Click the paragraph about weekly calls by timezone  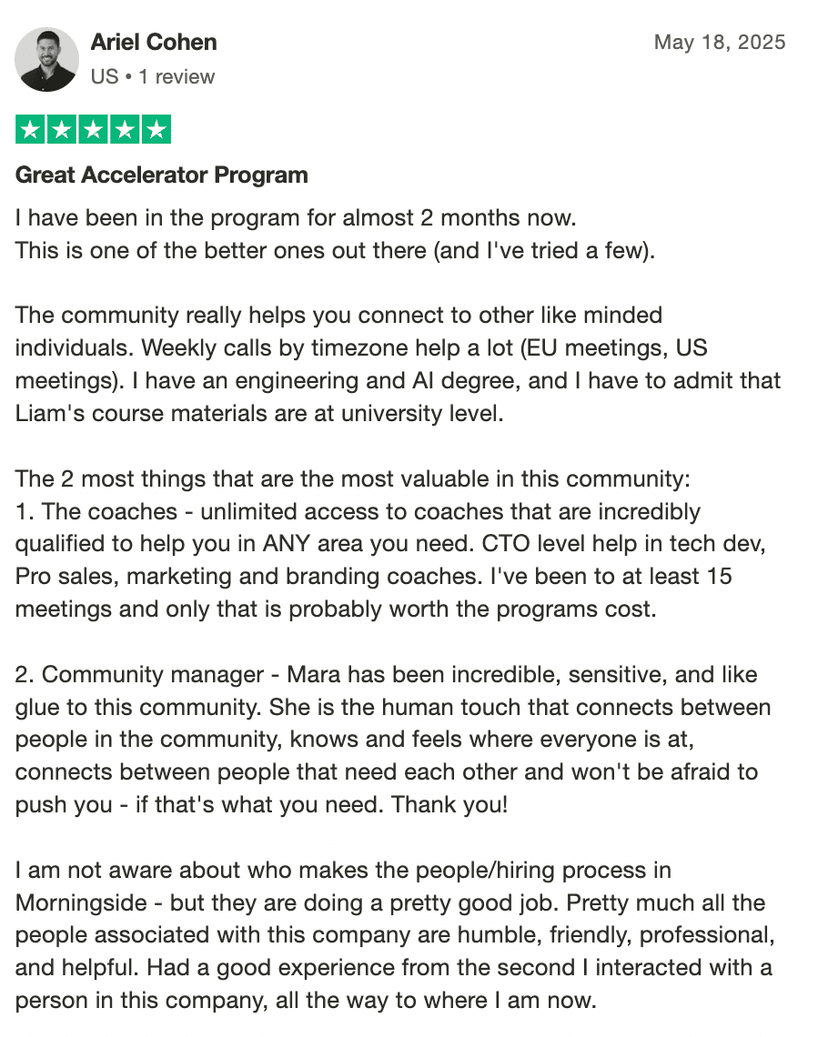[x=398, y=364]
